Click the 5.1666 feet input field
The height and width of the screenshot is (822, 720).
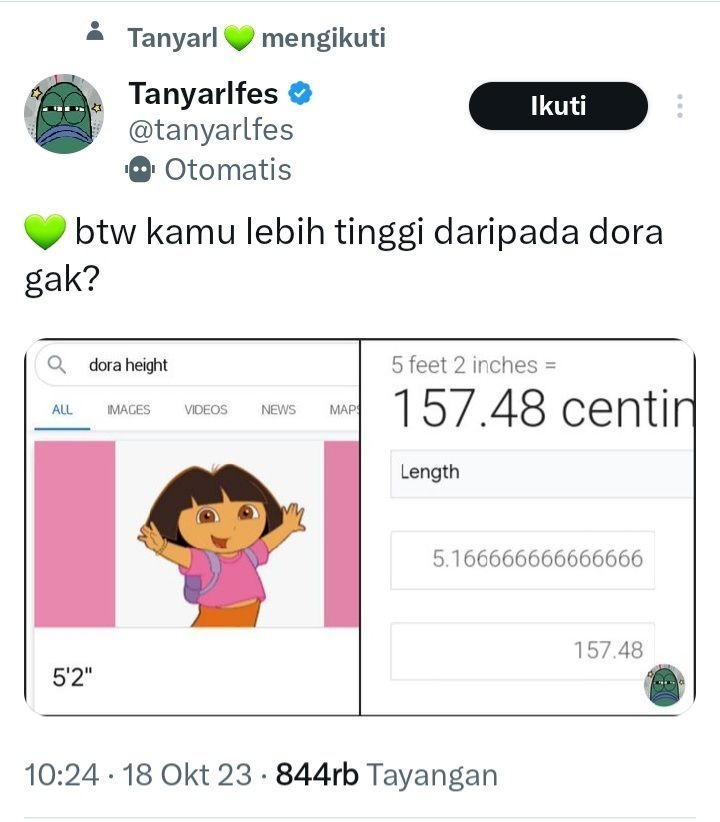[523, 560]
